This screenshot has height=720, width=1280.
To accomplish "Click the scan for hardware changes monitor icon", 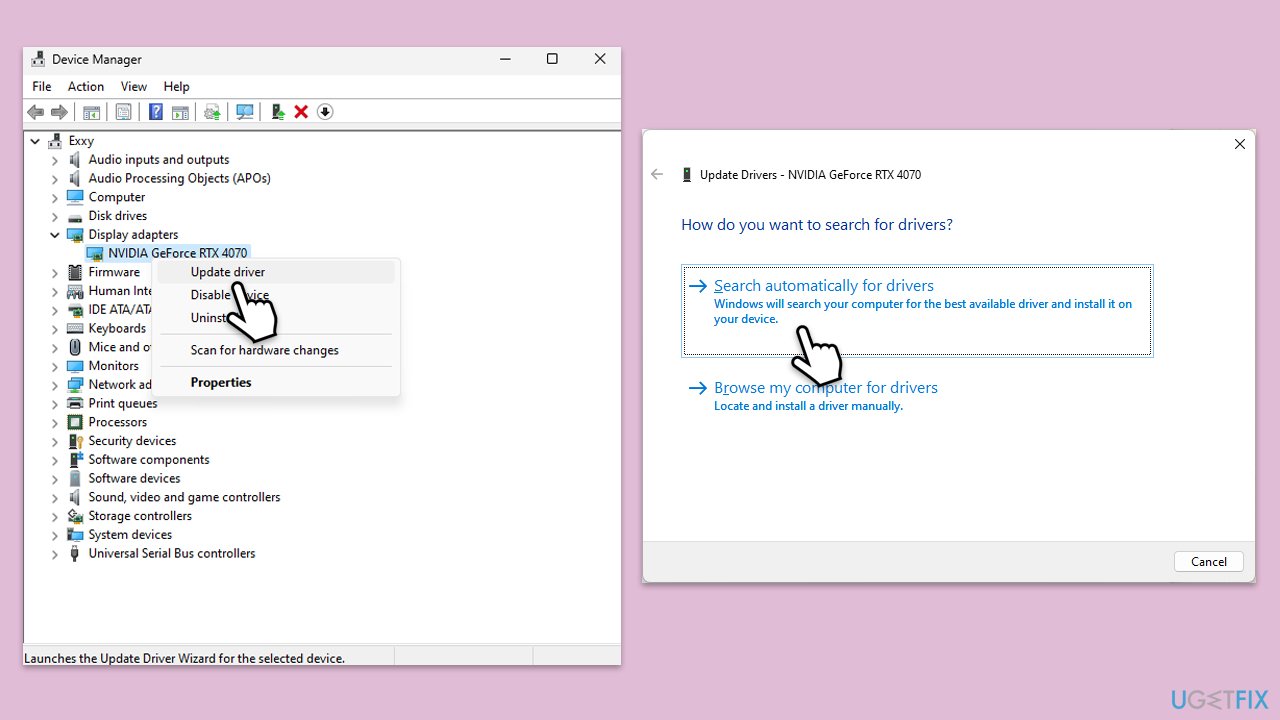I will [x=245, y=112].
